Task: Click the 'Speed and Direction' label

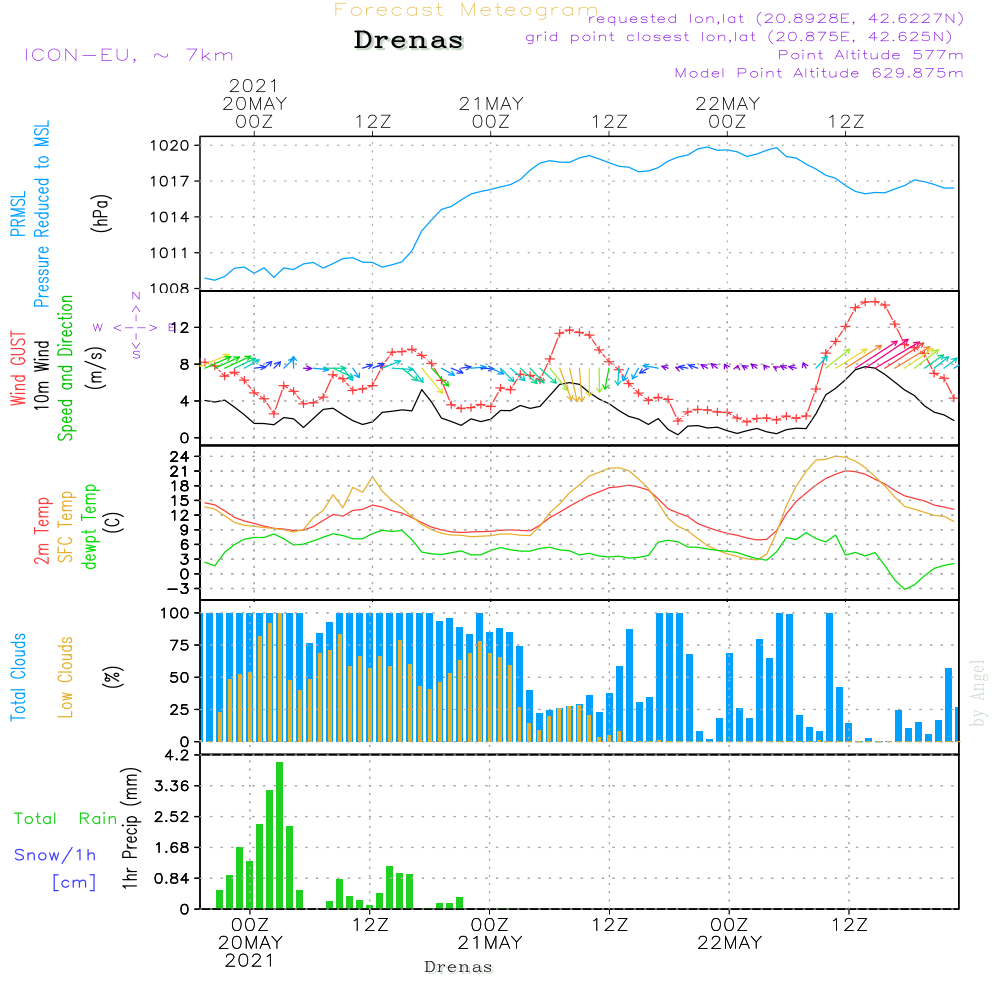Action: [x=66, y=368]
